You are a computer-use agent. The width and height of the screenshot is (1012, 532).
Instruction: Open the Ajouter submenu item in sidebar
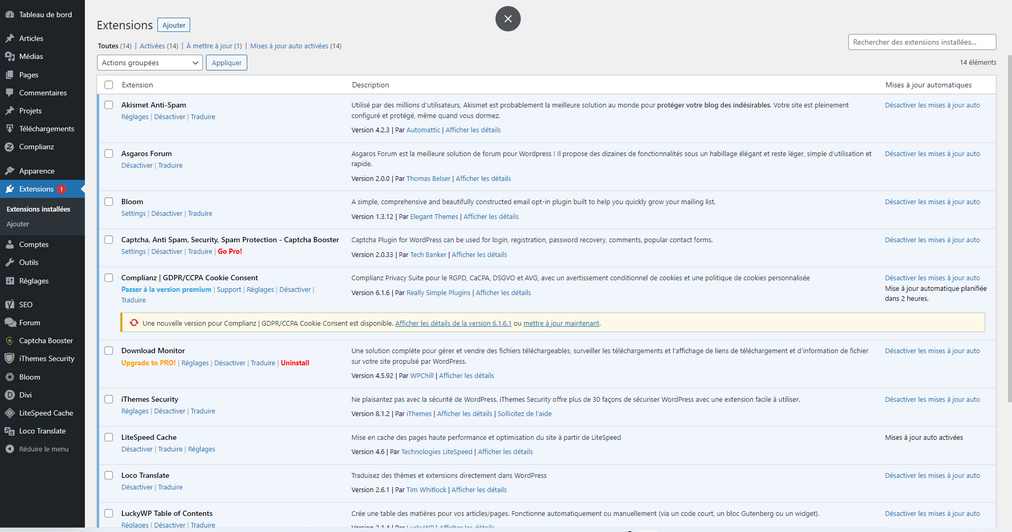(x=18, y=224)
